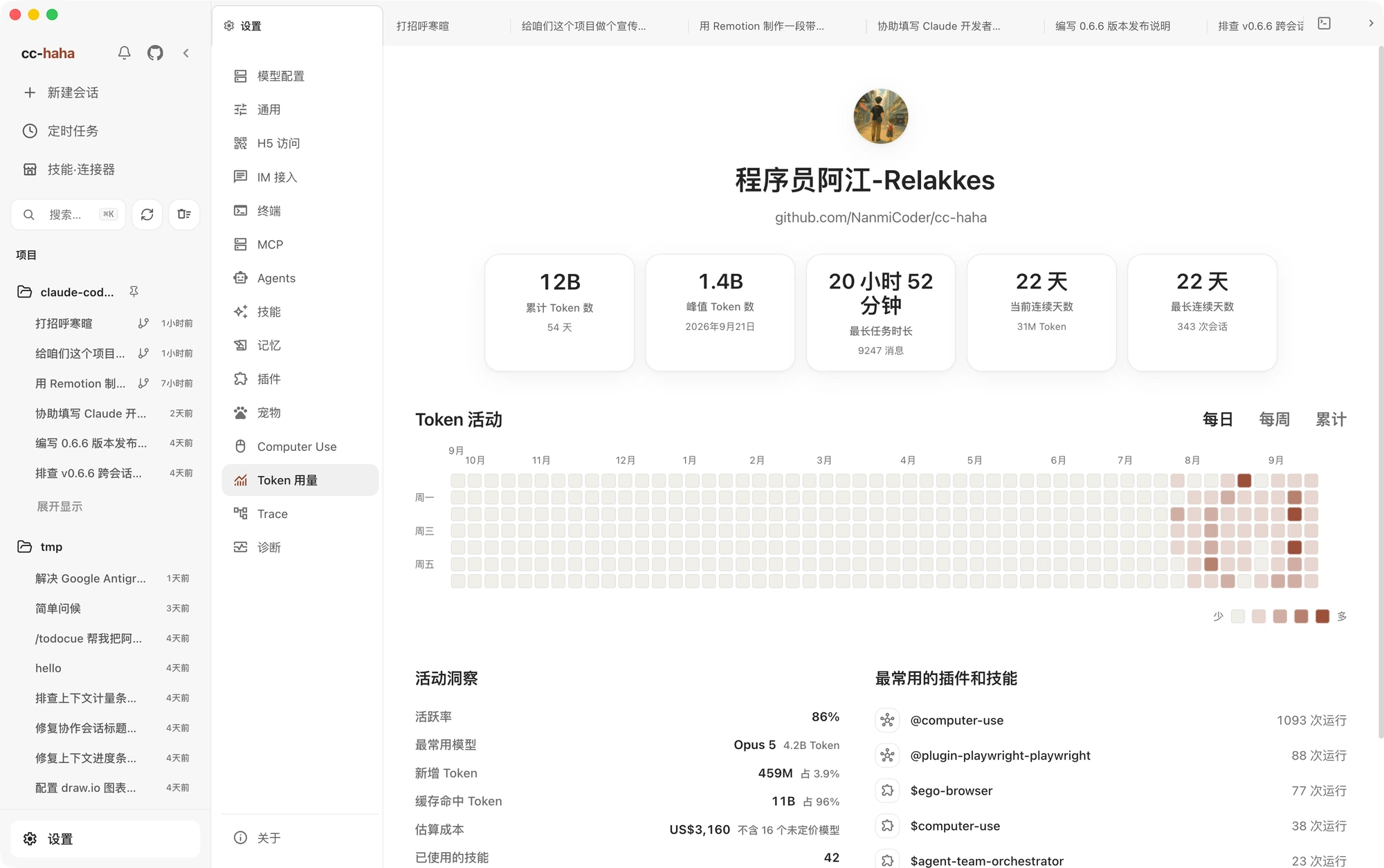The image size is (1384, 868).
Task: Start a new conversation (新建会话)
Action: coord(105,93)
